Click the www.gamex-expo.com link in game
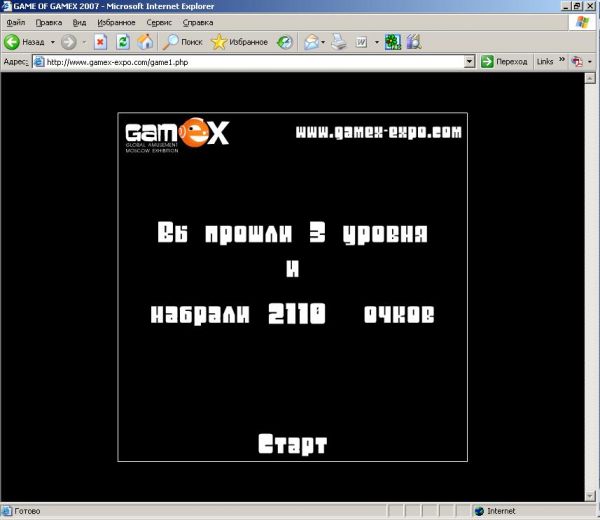600x520 pixels. pyautogui.click(x=379, y=132)
